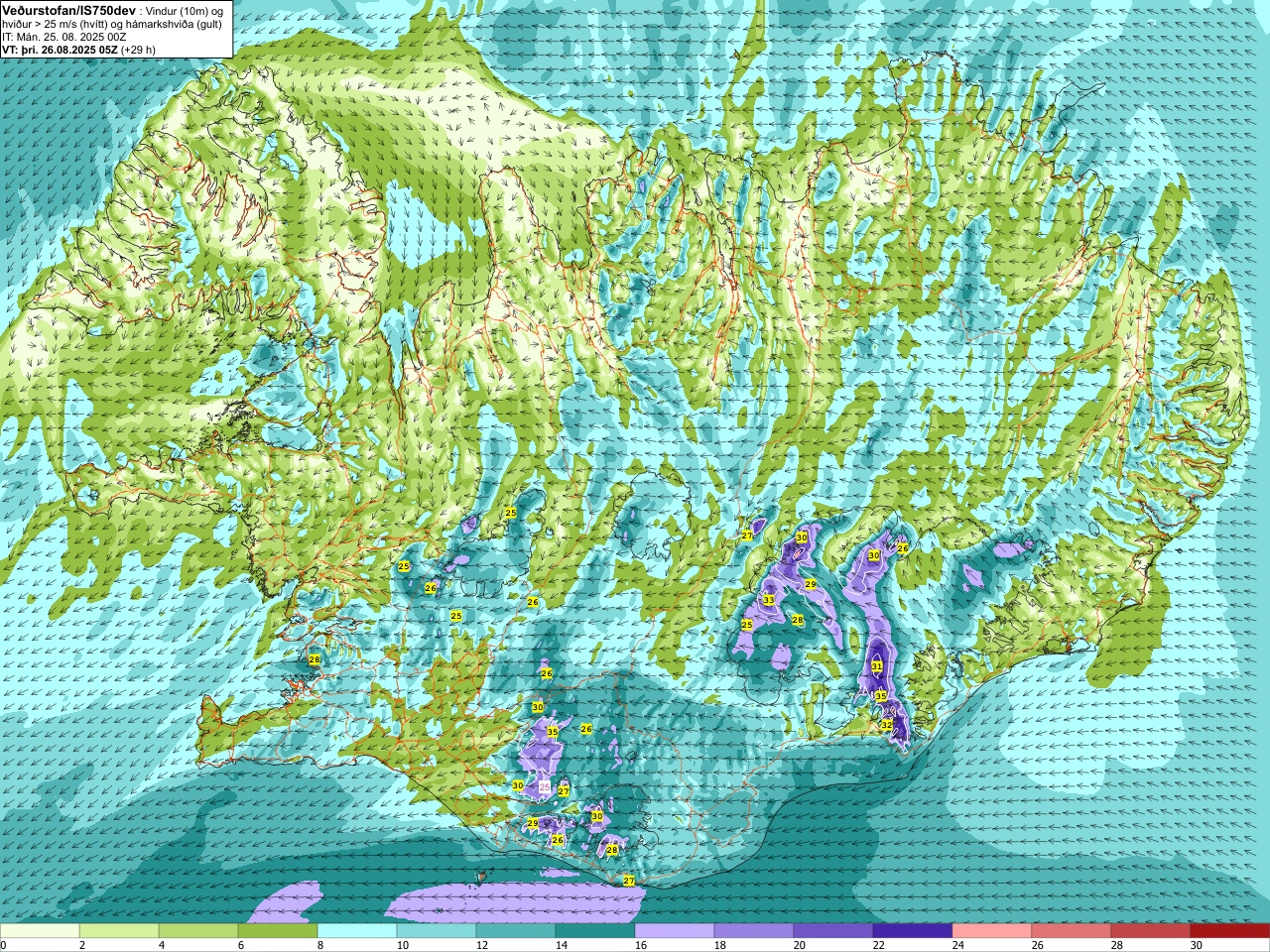Screen dimensions: 1270x952
Task: Click the 18–20 m/s medium purple legend swatch
Action: (754, 931)
